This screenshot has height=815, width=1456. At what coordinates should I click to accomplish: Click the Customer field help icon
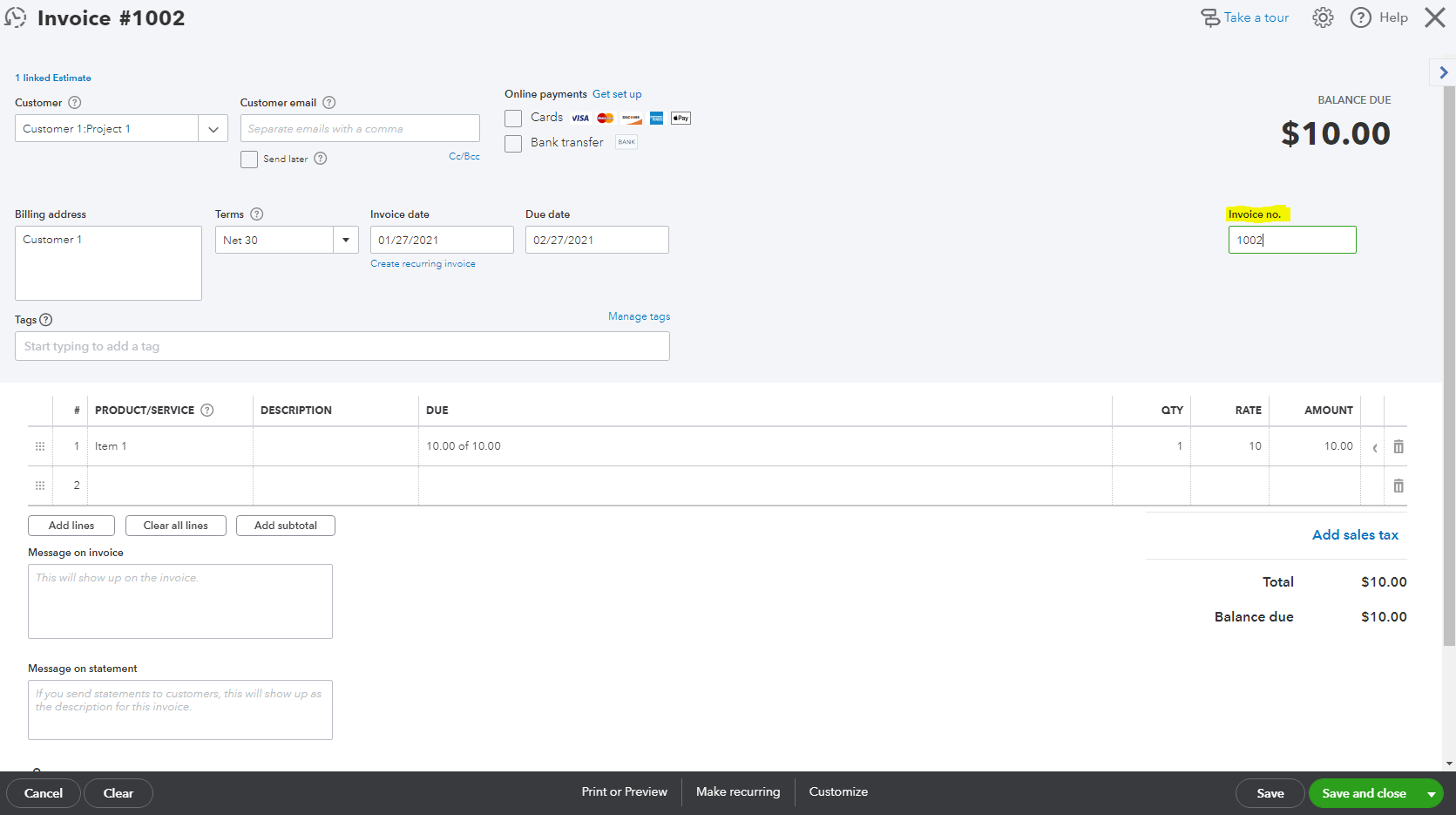coord(74,102)
